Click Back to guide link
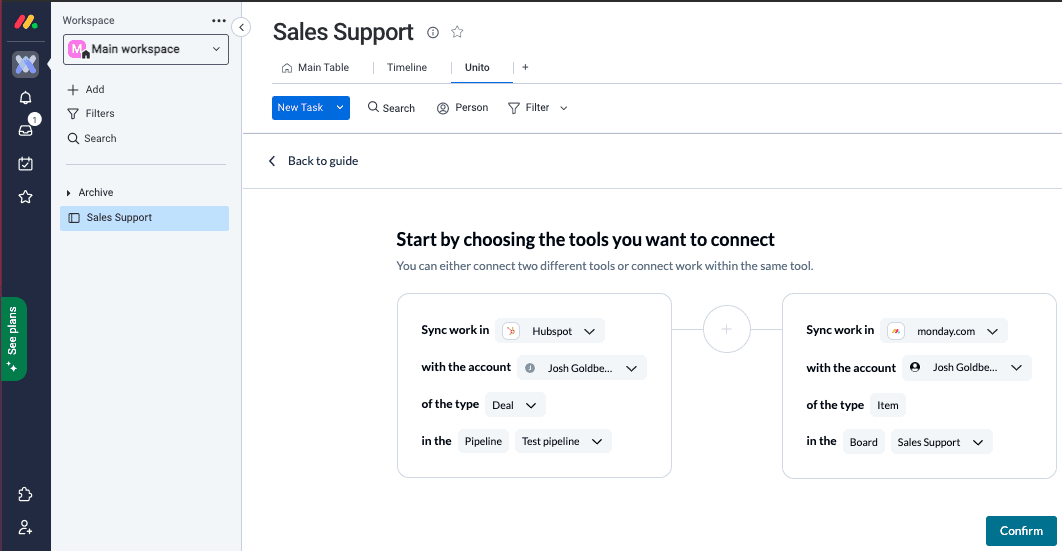 coord(314,161)
